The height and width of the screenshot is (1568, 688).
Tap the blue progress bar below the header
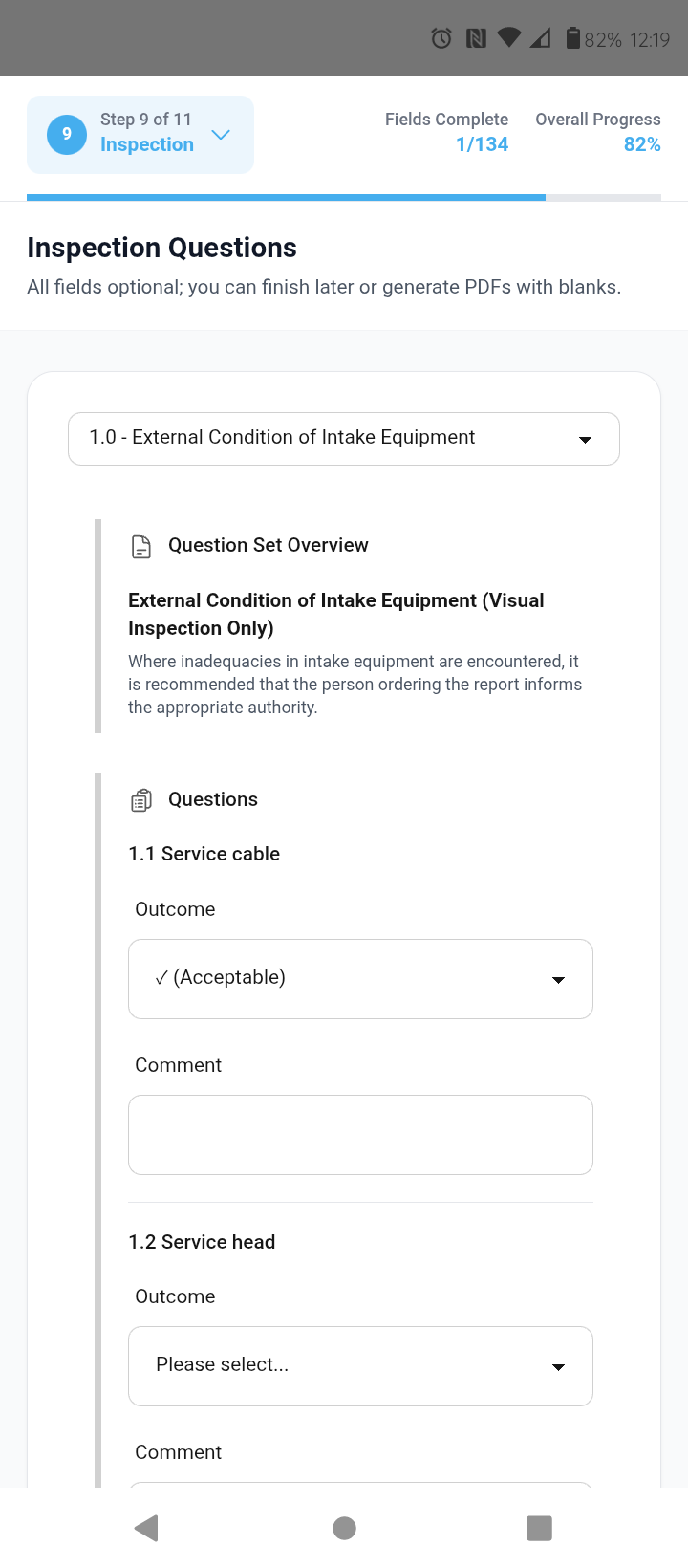click(x=285, y=197)
